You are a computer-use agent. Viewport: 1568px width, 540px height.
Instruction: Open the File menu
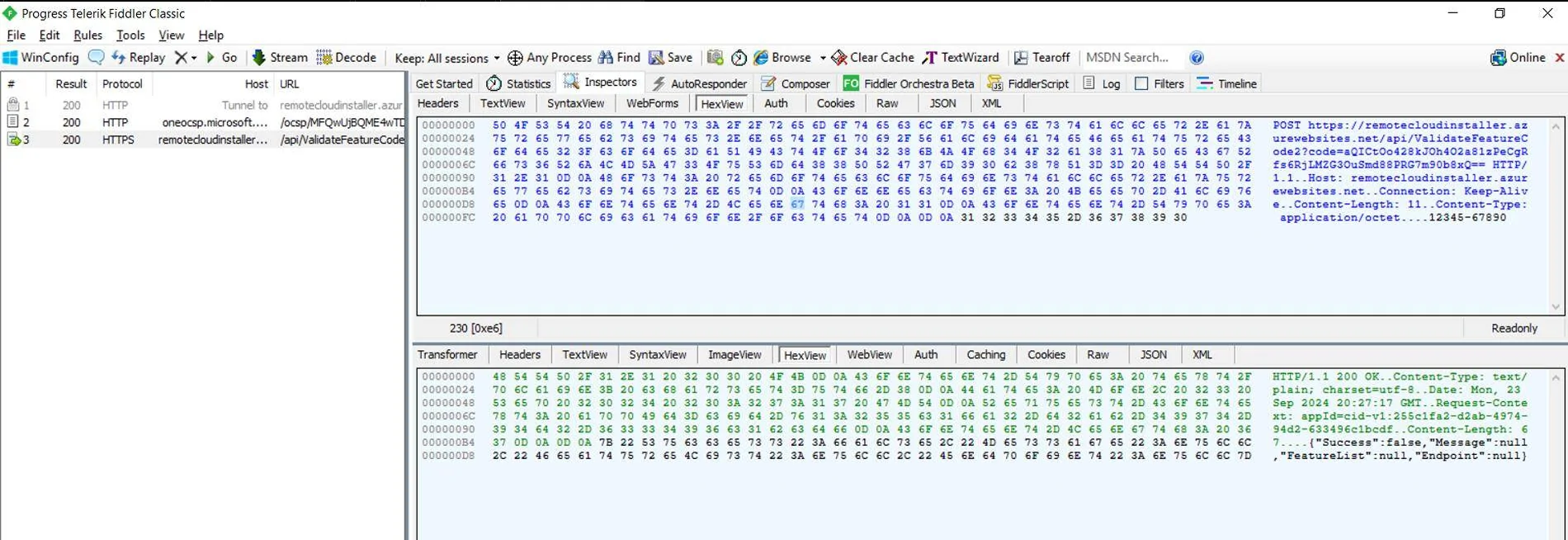click(x=16, y=35)
